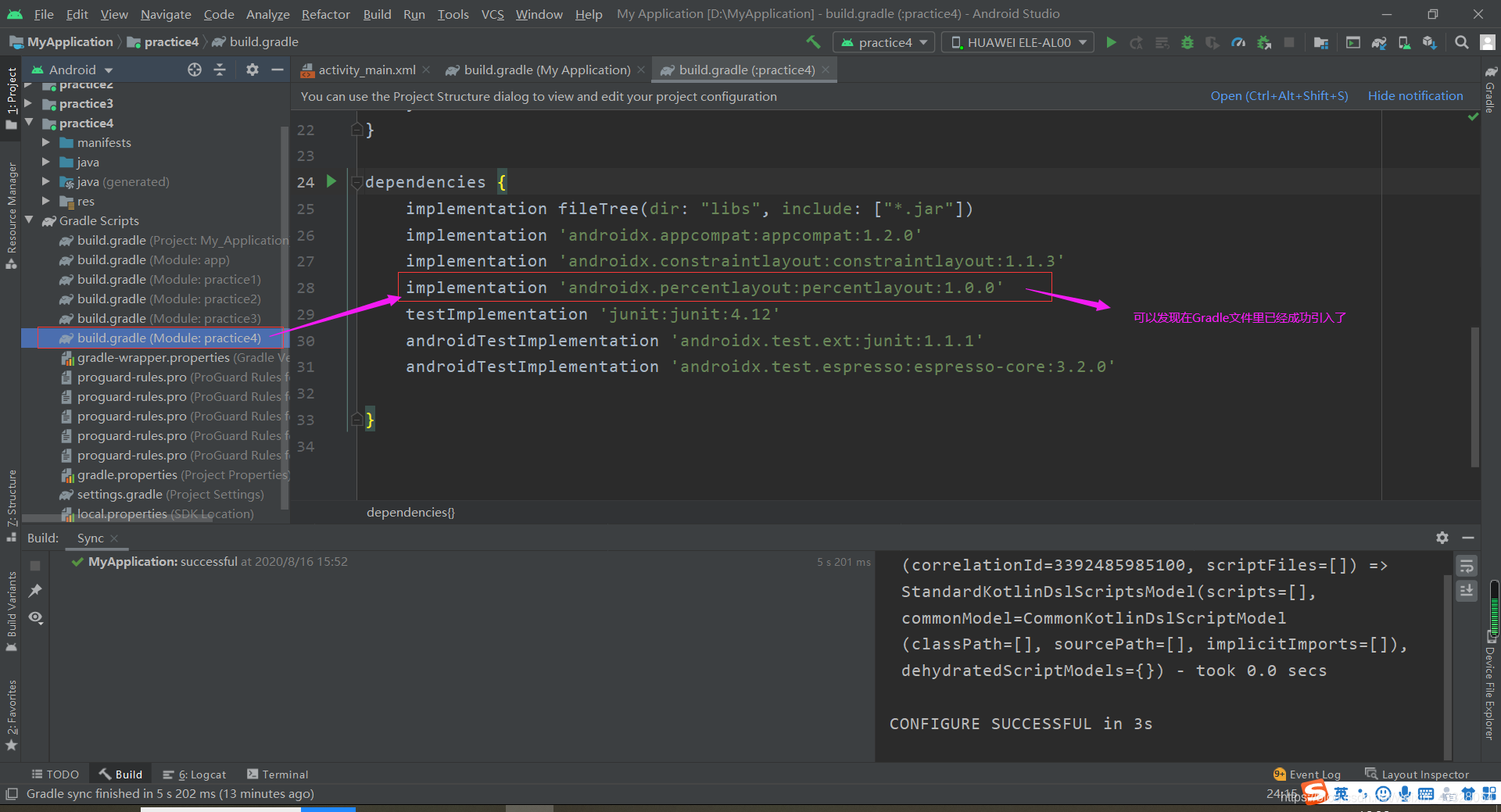The height and width of the screenshot is (812, 1501).
Task: Click Select Opened File crosshair icon
Action: tap(195, 70)
